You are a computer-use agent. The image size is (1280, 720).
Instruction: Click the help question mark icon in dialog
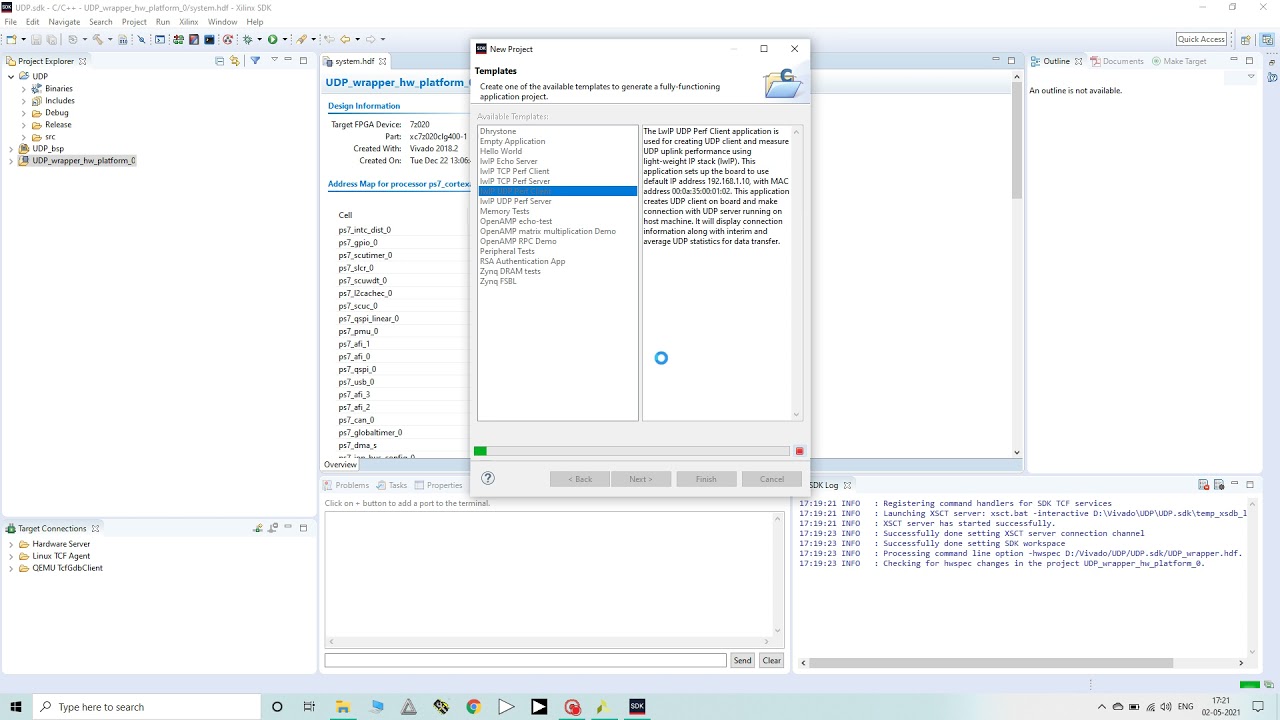click(488, 478)
